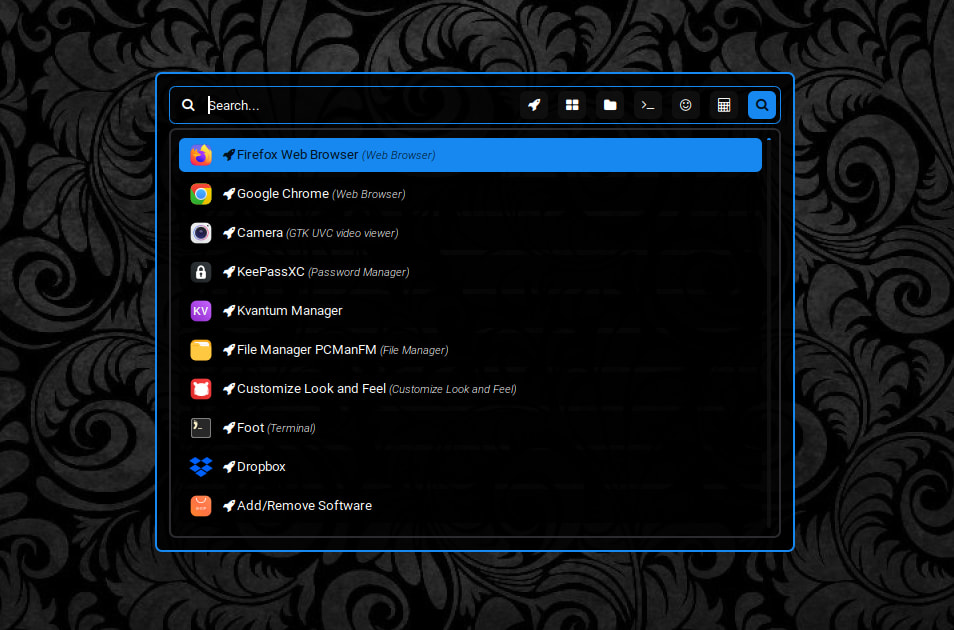Switch to the windows grid mode icon
The width and height of the screenshot is (954, 630).
(572, 105)
